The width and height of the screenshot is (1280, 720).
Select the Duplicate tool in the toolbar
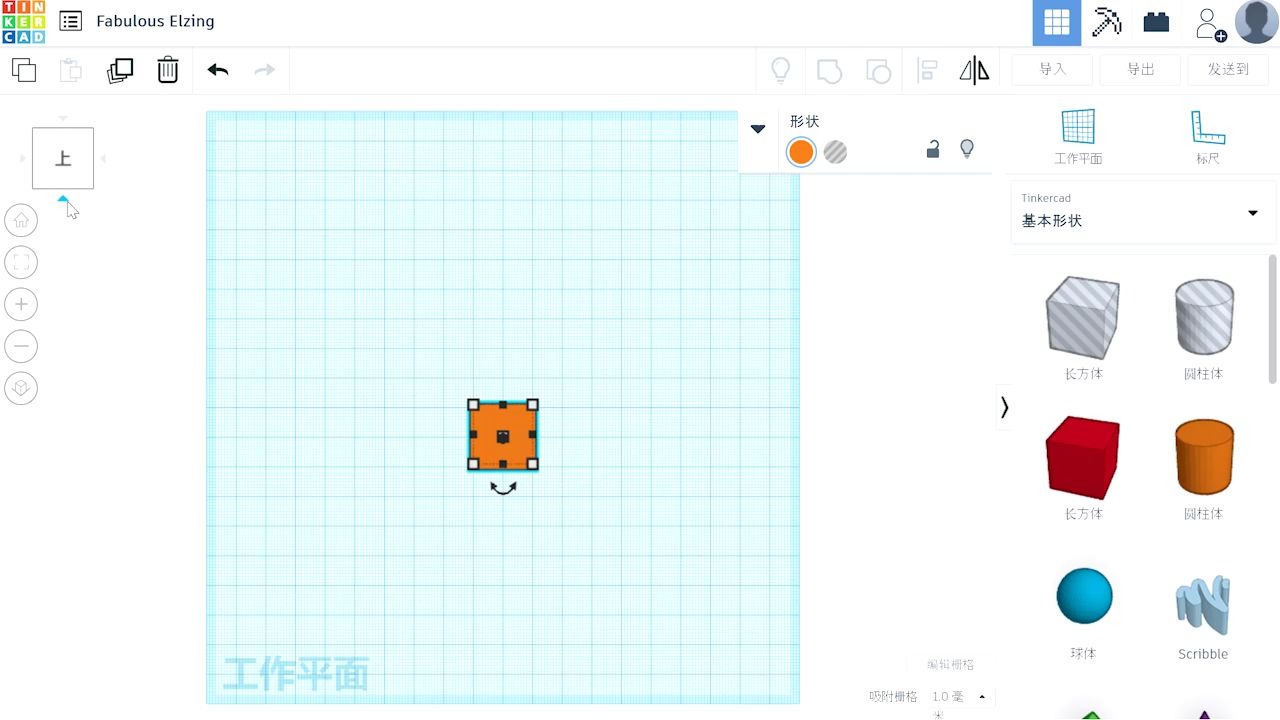(x=120, y=70)
